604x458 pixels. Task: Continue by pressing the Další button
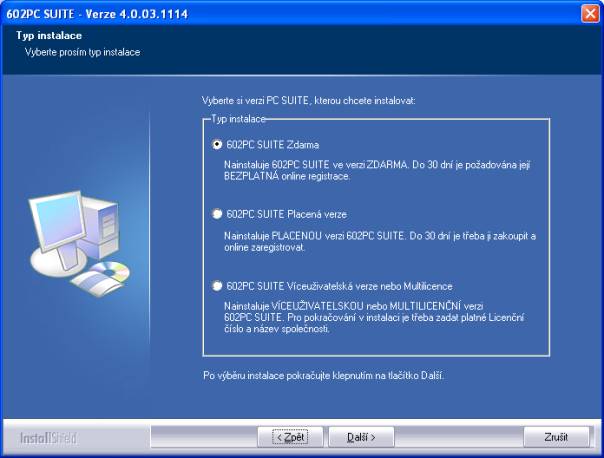[361, 437]
